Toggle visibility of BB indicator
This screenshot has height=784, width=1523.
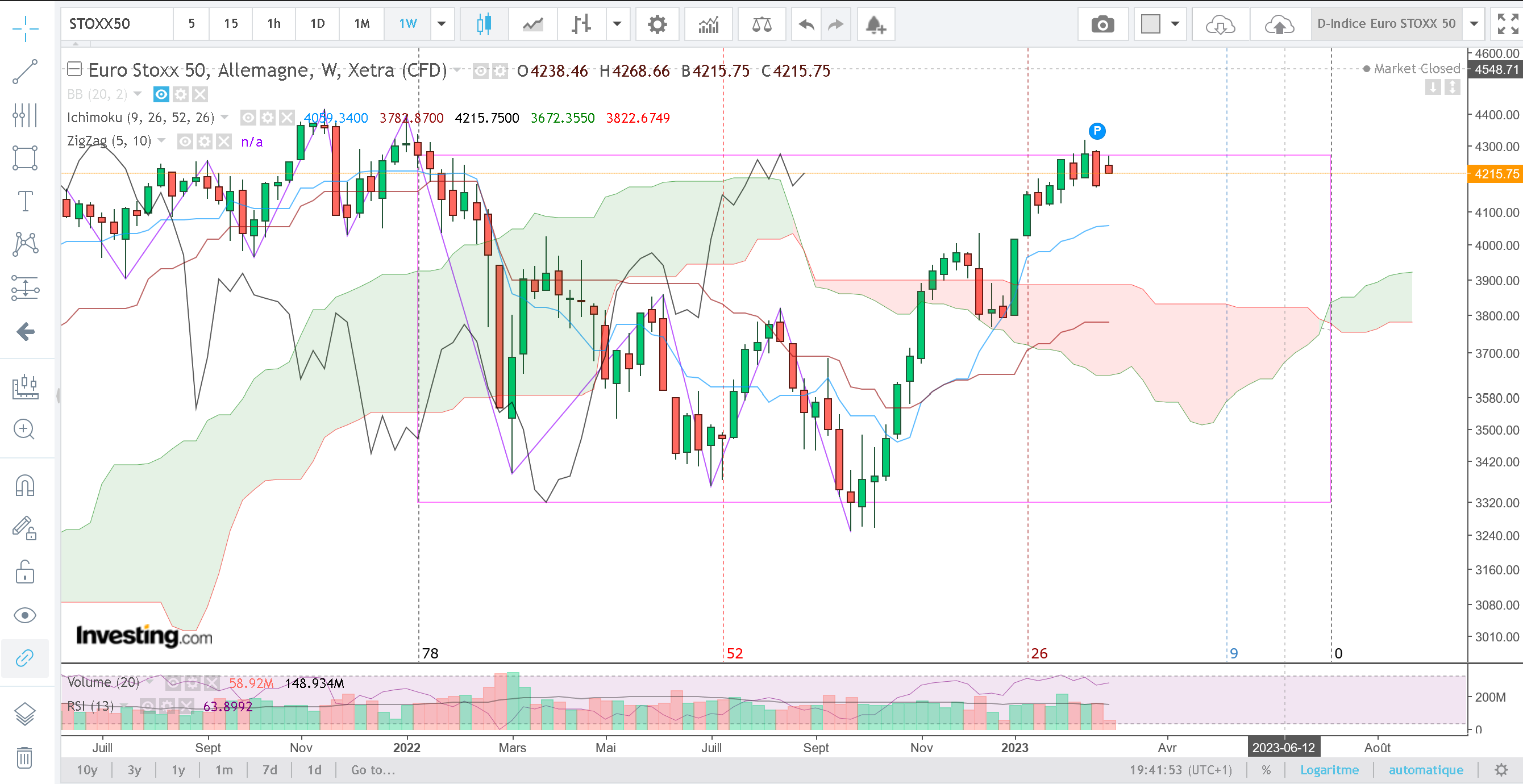click(161, 94)
